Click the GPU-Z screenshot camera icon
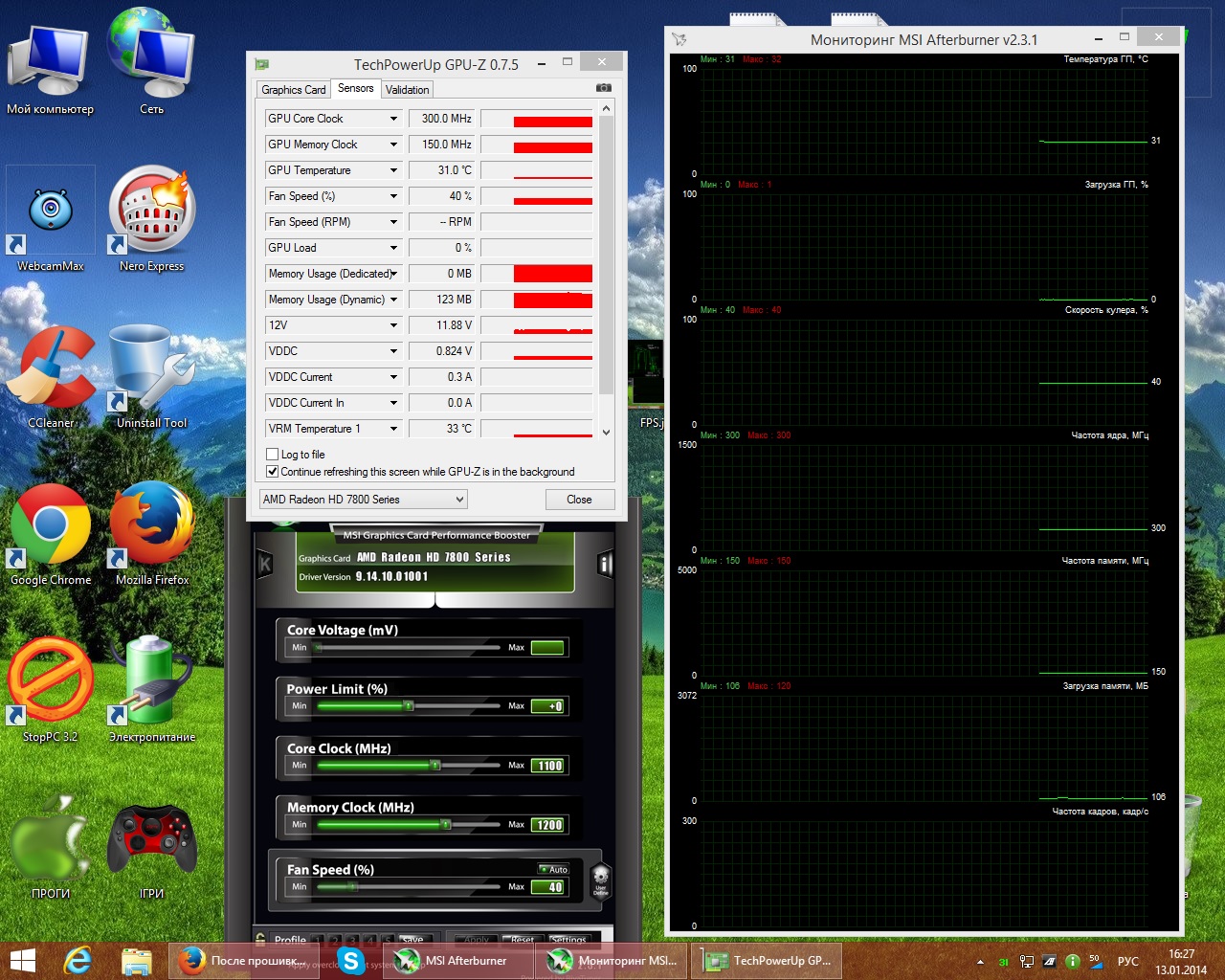The width and height of the screenshot is (1225, 980). coord(603,88)
